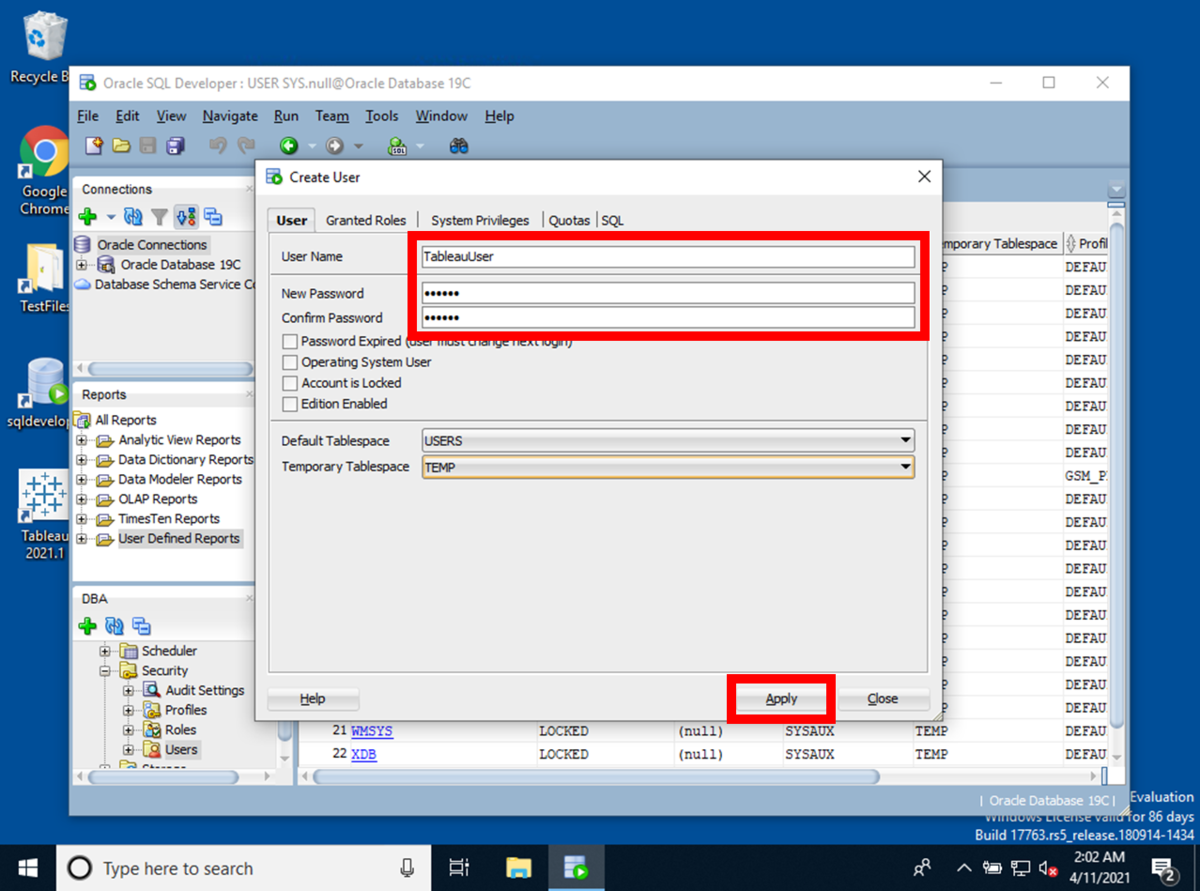Switch to the Granted Roles tab
Viewport: 1200px width, 891px height.
366,220
